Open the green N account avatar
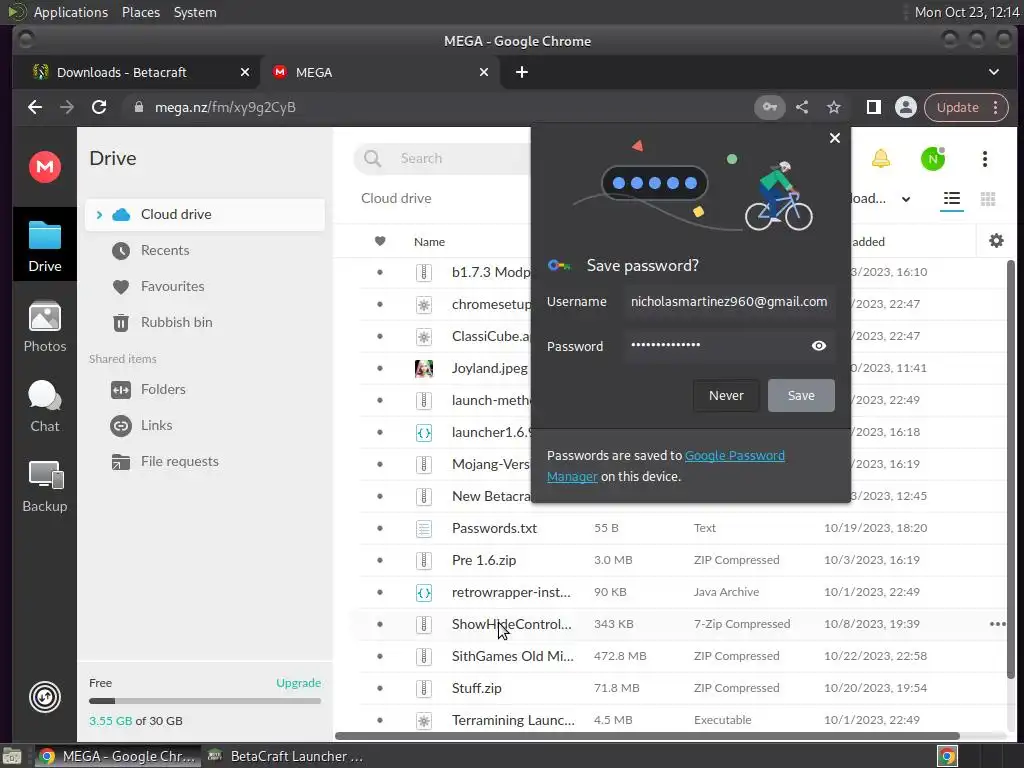Image resolution: width=1024 pixels, height=768 pixels. coord(933,159)
